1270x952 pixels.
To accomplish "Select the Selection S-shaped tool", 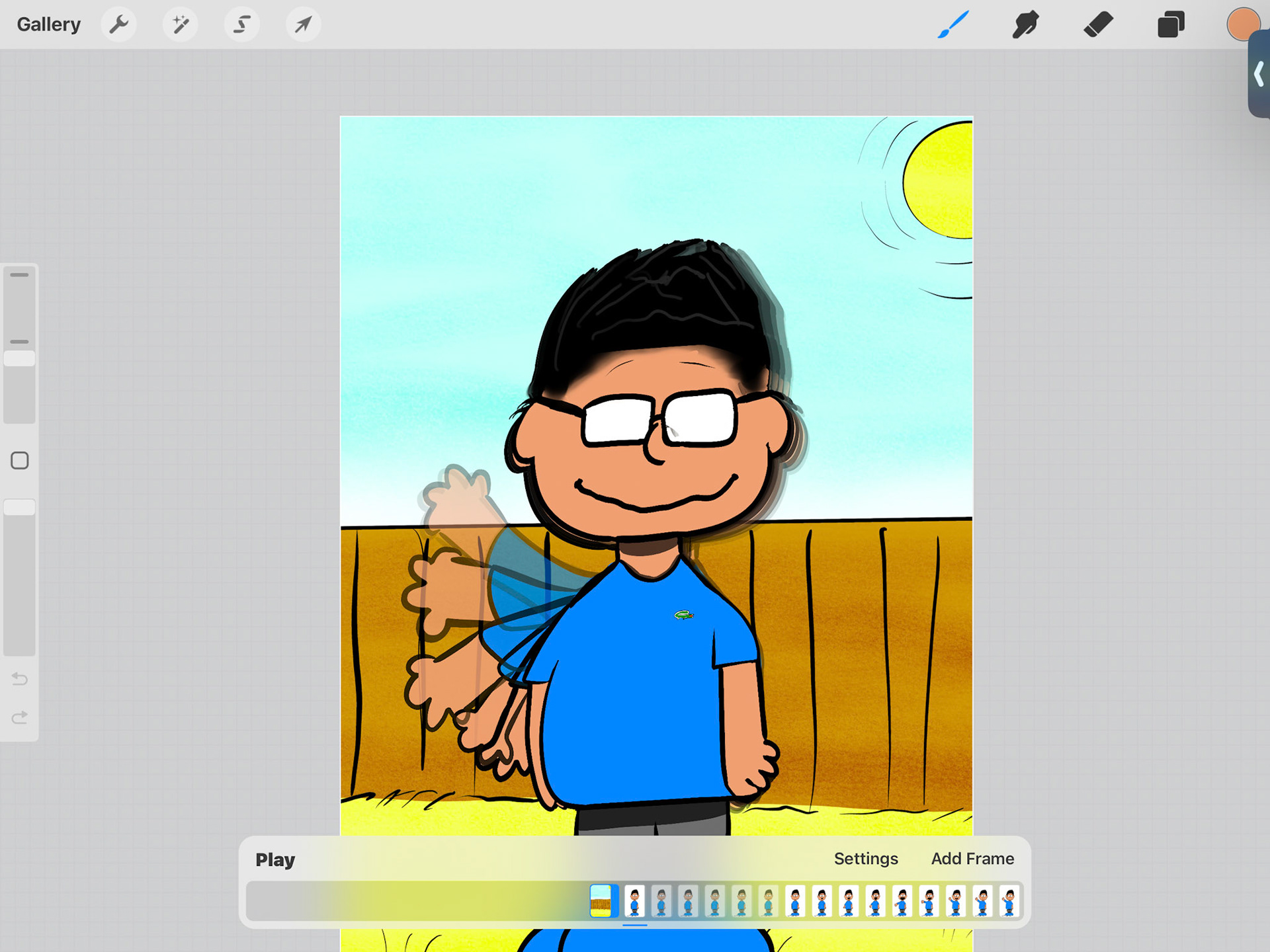I will 241,24.
